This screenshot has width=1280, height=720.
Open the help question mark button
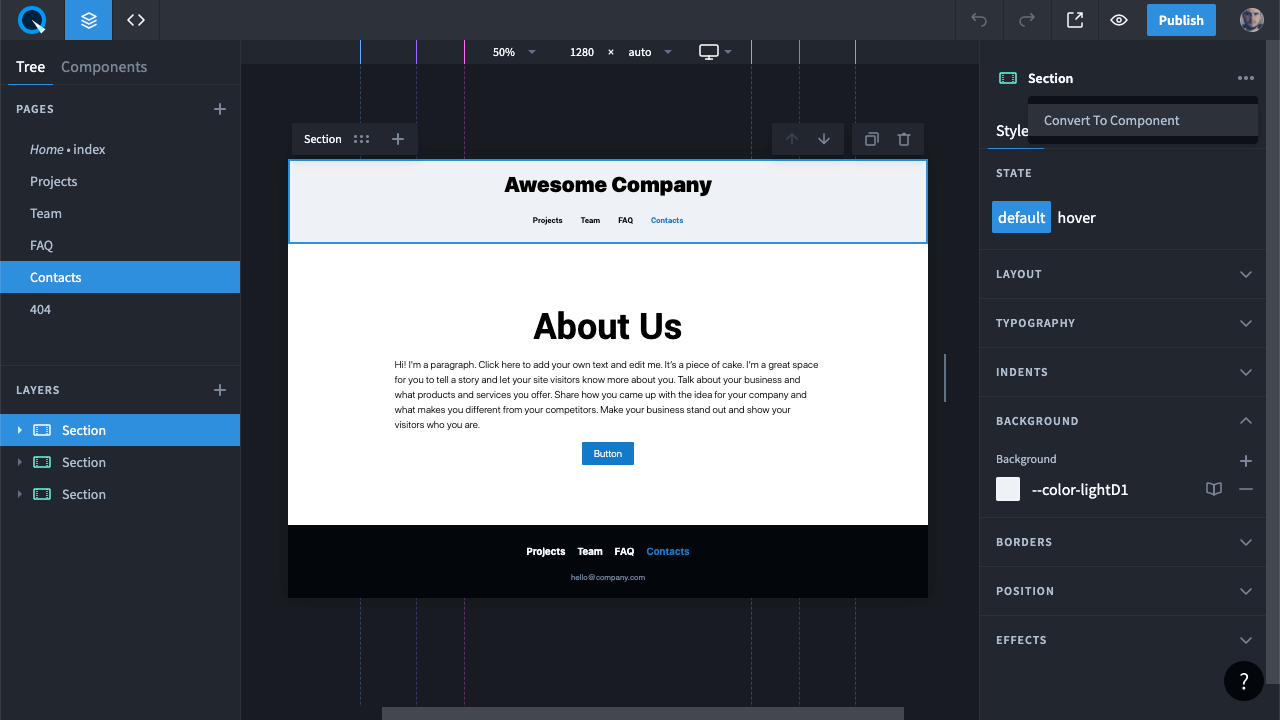point(1243,681)
